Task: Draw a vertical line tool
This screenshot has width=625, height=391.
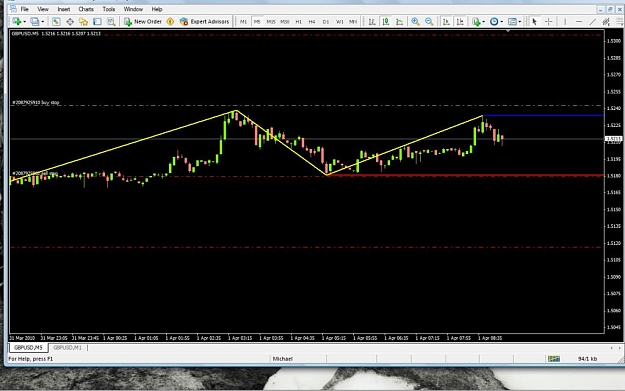Action: pos(565,22)
